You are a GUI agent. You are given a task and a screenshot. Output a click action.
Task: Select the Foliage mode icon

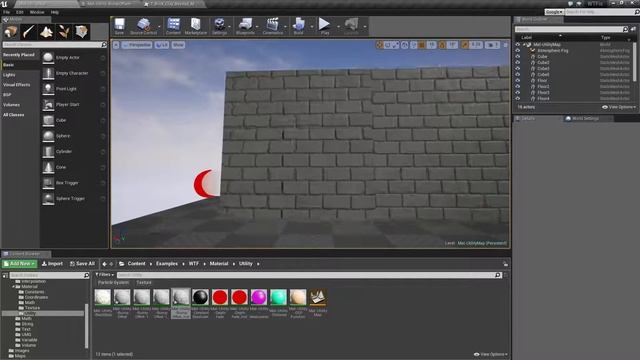tap(64, 32)
